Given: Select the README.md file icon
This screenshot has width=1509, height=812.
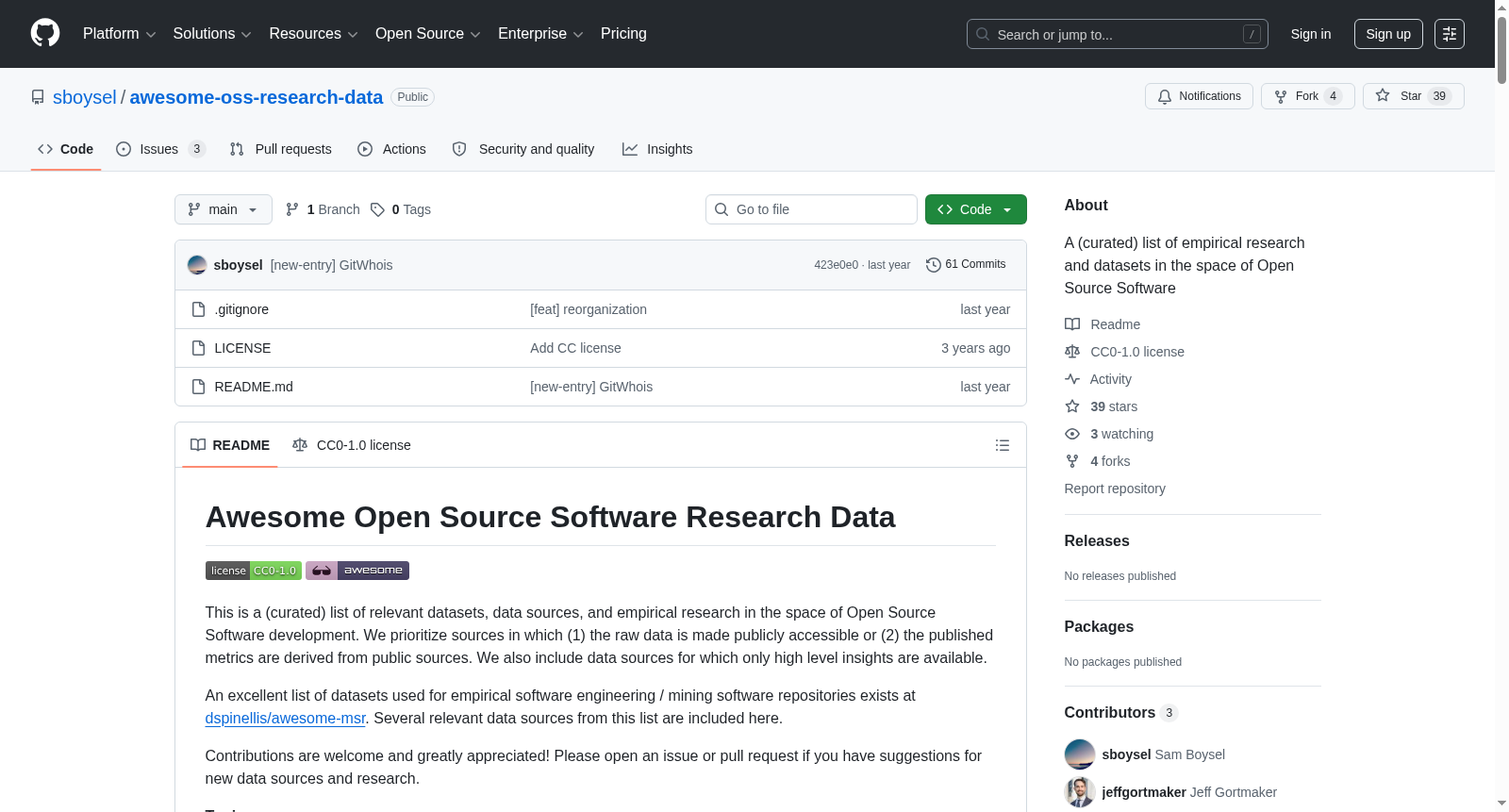Looking at the screenshot, I should pos(198,387).
